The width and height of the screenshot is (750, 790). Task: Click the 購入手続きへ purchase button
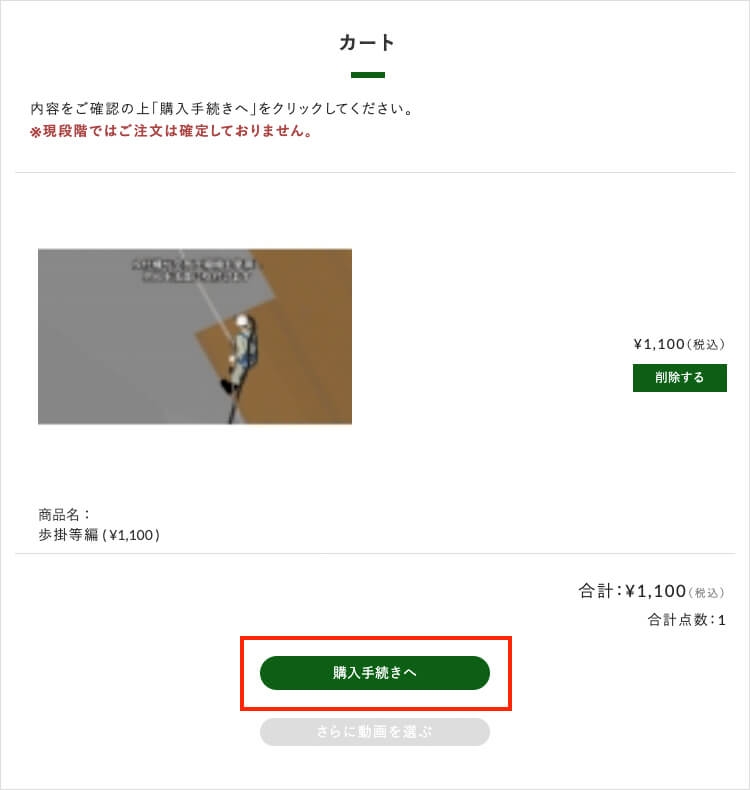(x=375, y=673)
